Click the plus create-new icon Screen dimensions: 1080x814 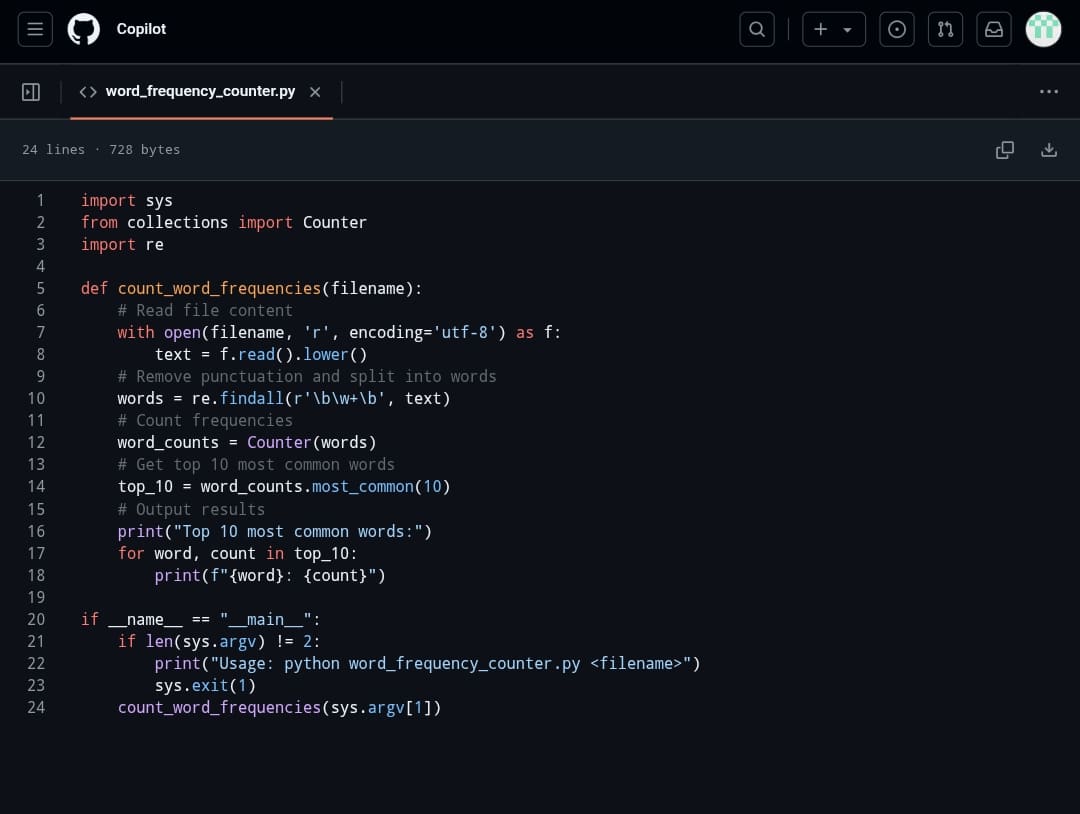click(820, 29)
